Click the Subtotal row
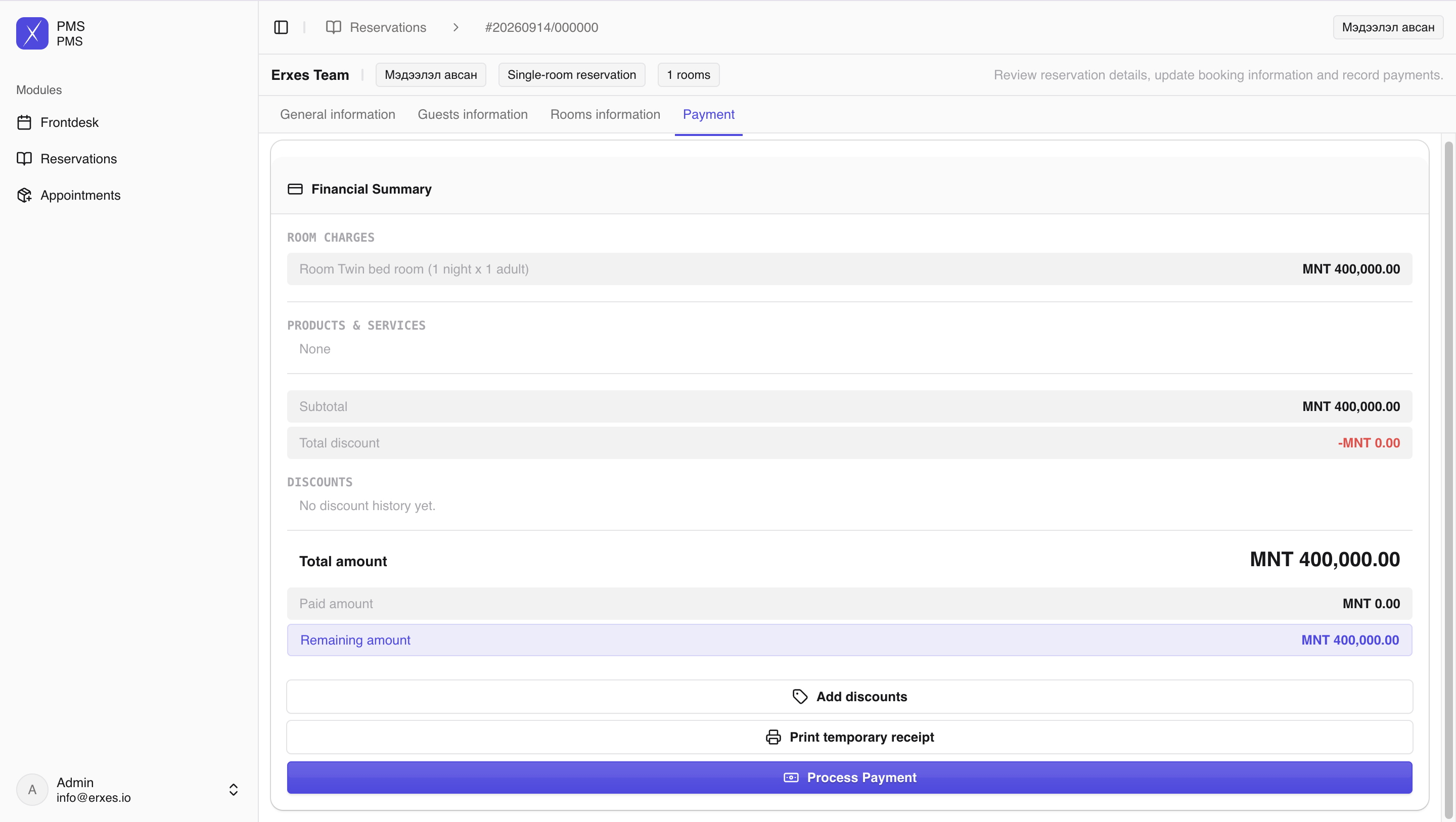The image size is (1456, 822). click(849, 406)
